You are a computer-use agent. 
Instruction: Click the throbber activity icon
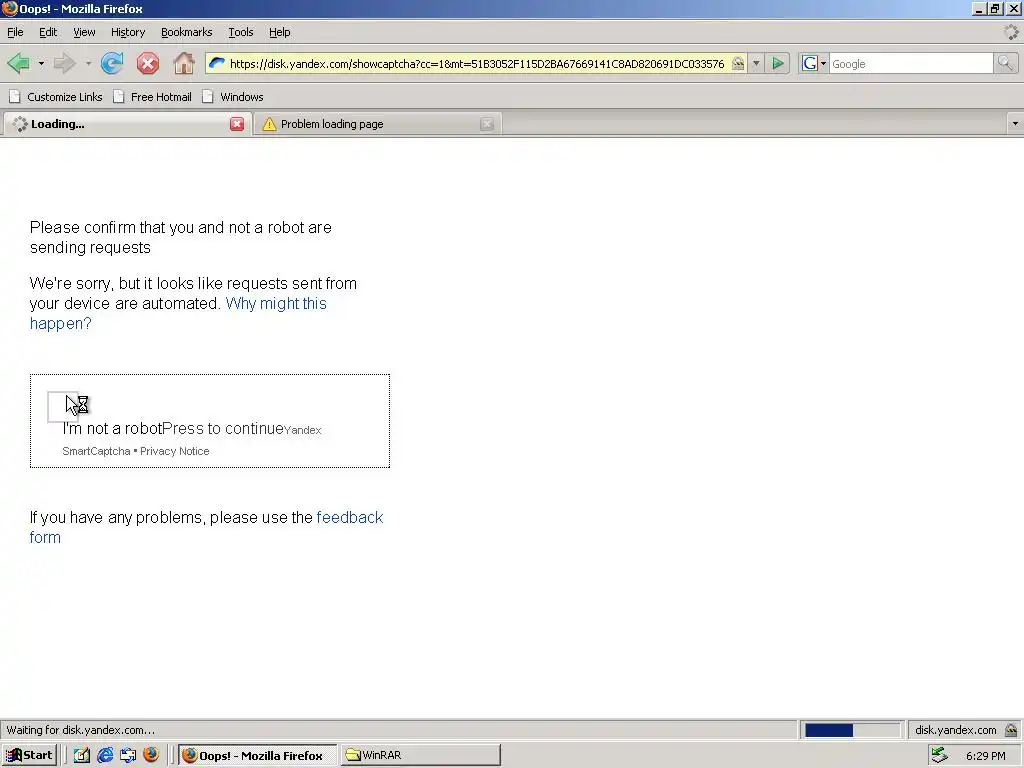click(x=1011, y=32)
